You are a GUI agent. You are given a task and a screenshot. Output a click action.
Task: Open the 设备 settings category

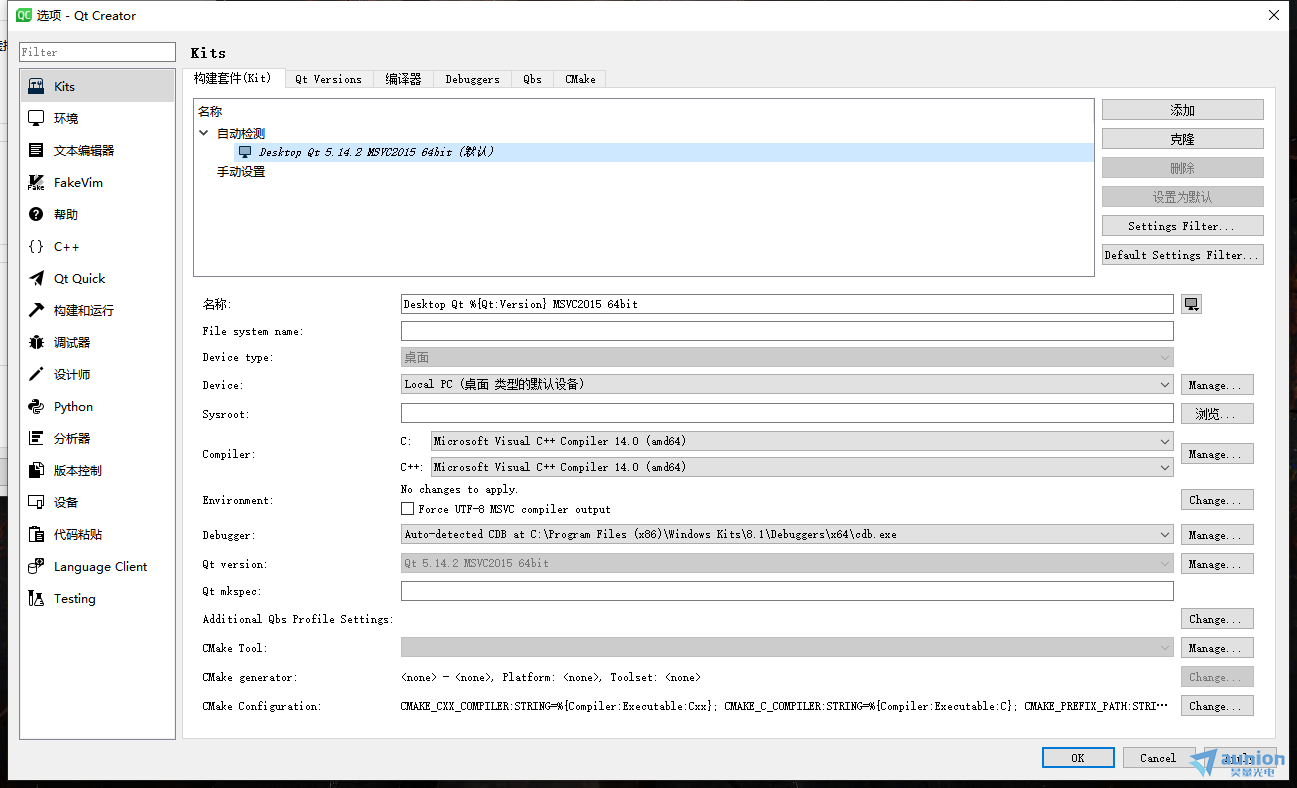97,502
